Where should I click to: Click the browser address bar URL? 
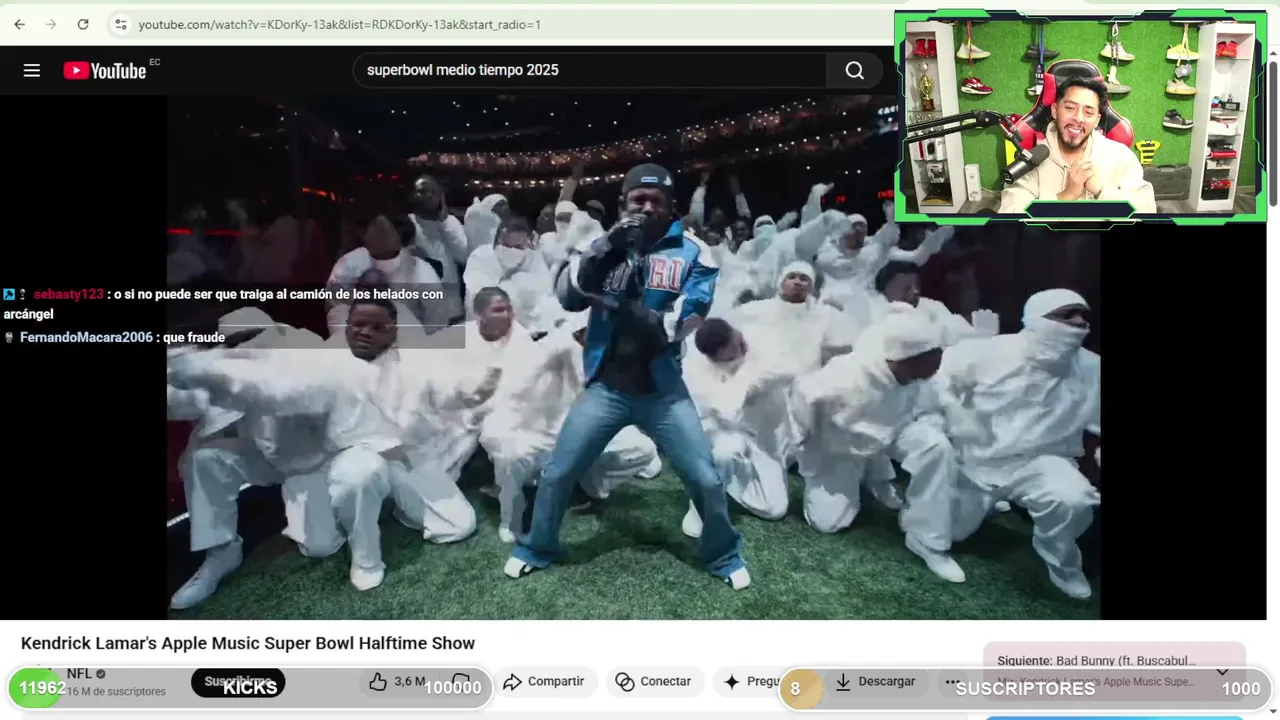[x=339, y=24]
